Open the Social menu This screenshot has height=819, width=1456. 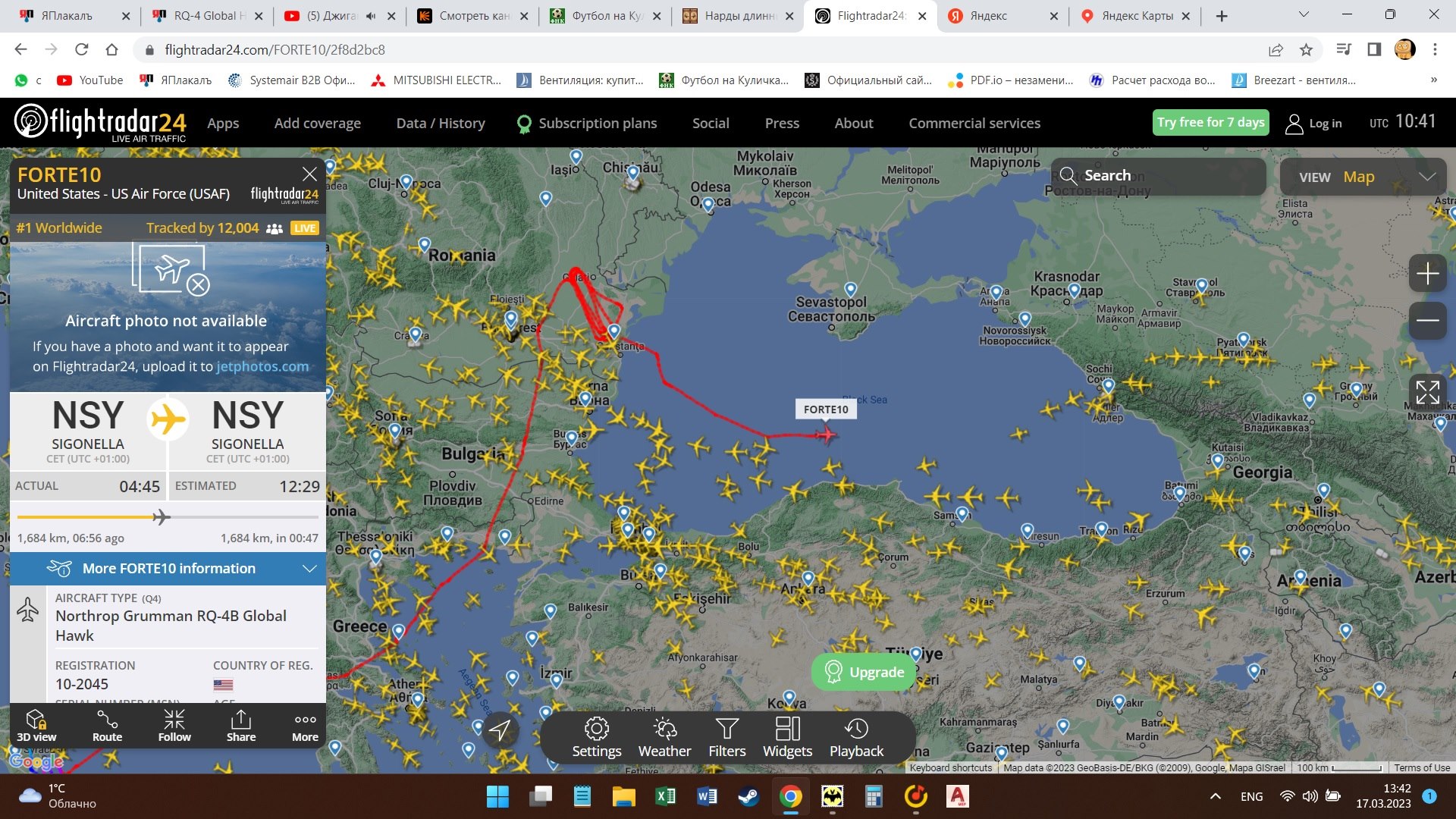point(711,124)
